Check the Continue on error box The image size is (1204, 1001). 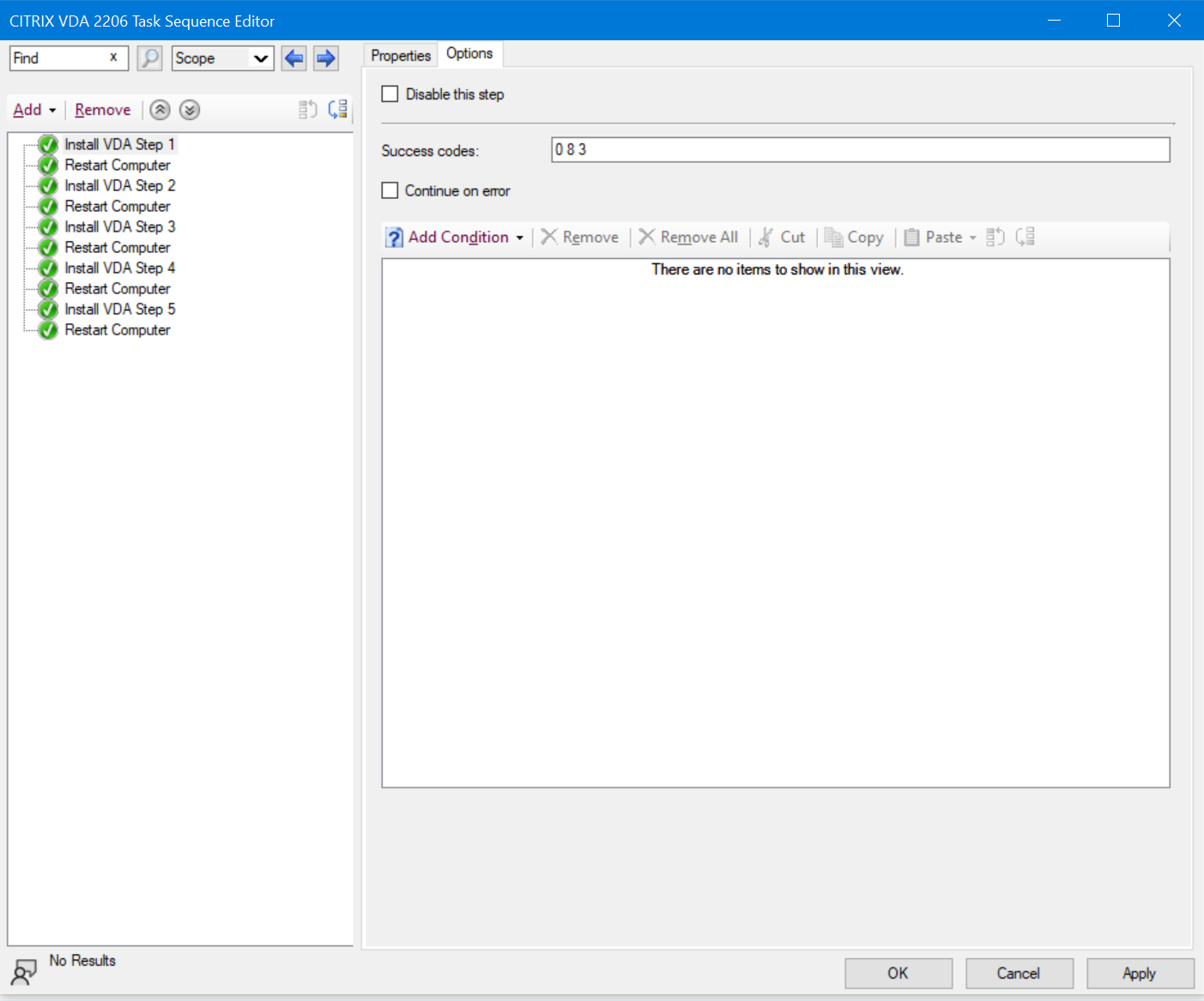pos(390,190)
